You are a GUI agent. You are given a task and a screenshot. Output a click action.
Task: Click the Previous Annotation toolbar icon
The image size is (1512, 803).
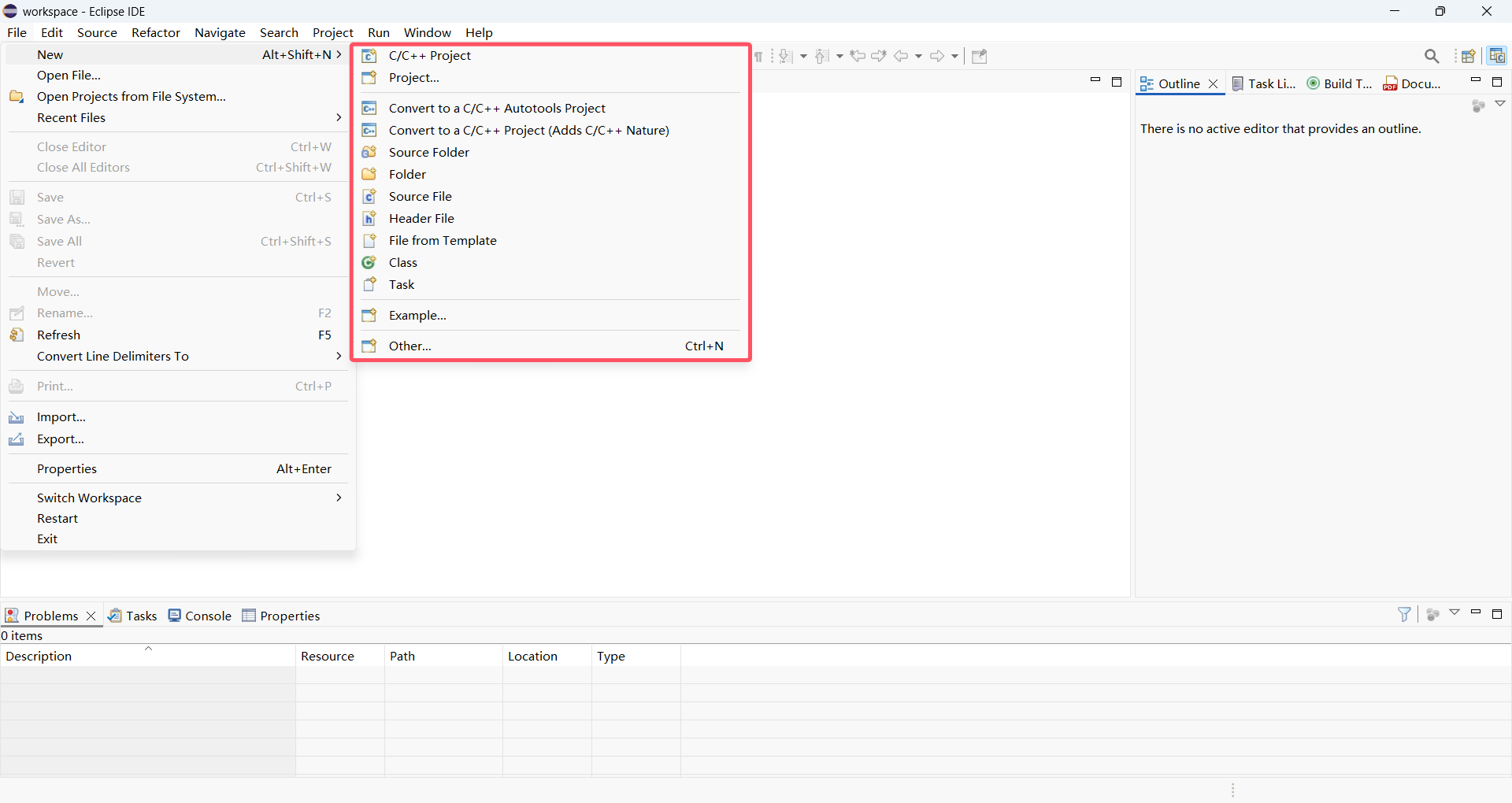821,56
